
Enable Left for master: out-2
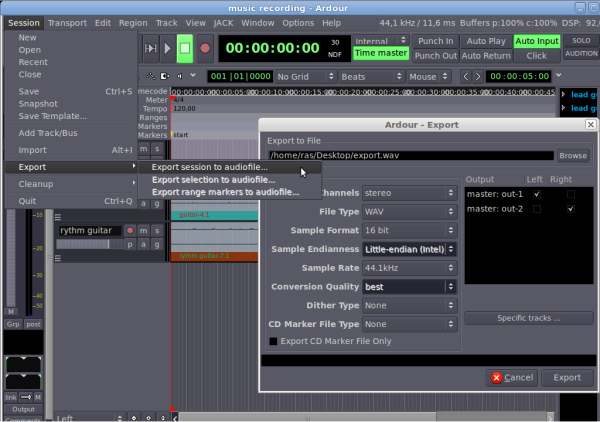coord(537,209)
